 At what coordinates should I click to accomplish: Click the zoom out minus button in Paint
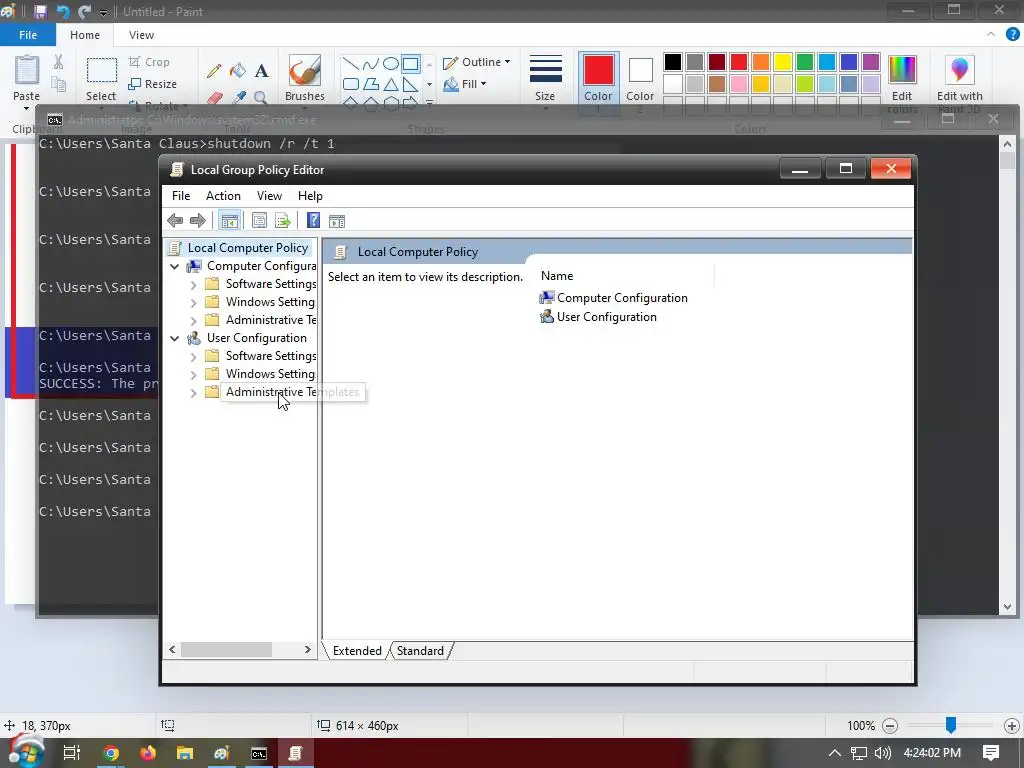tap(889, 726)
